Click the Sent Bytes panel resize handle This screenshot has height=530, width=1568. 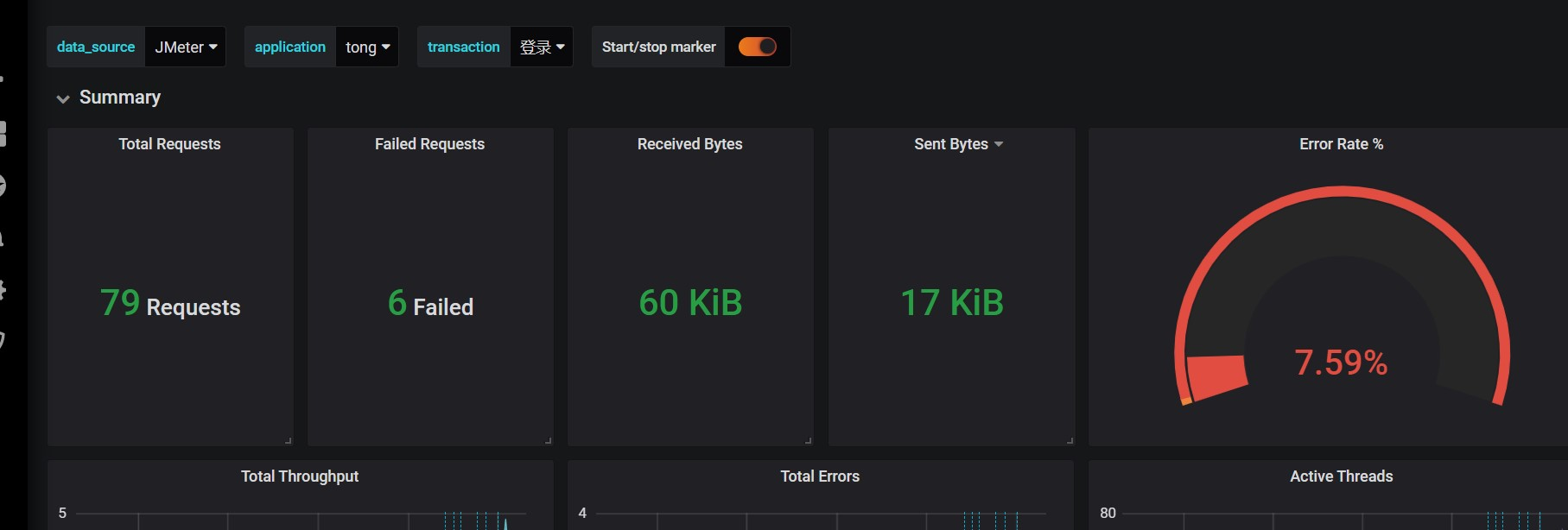coord(1070,440)
